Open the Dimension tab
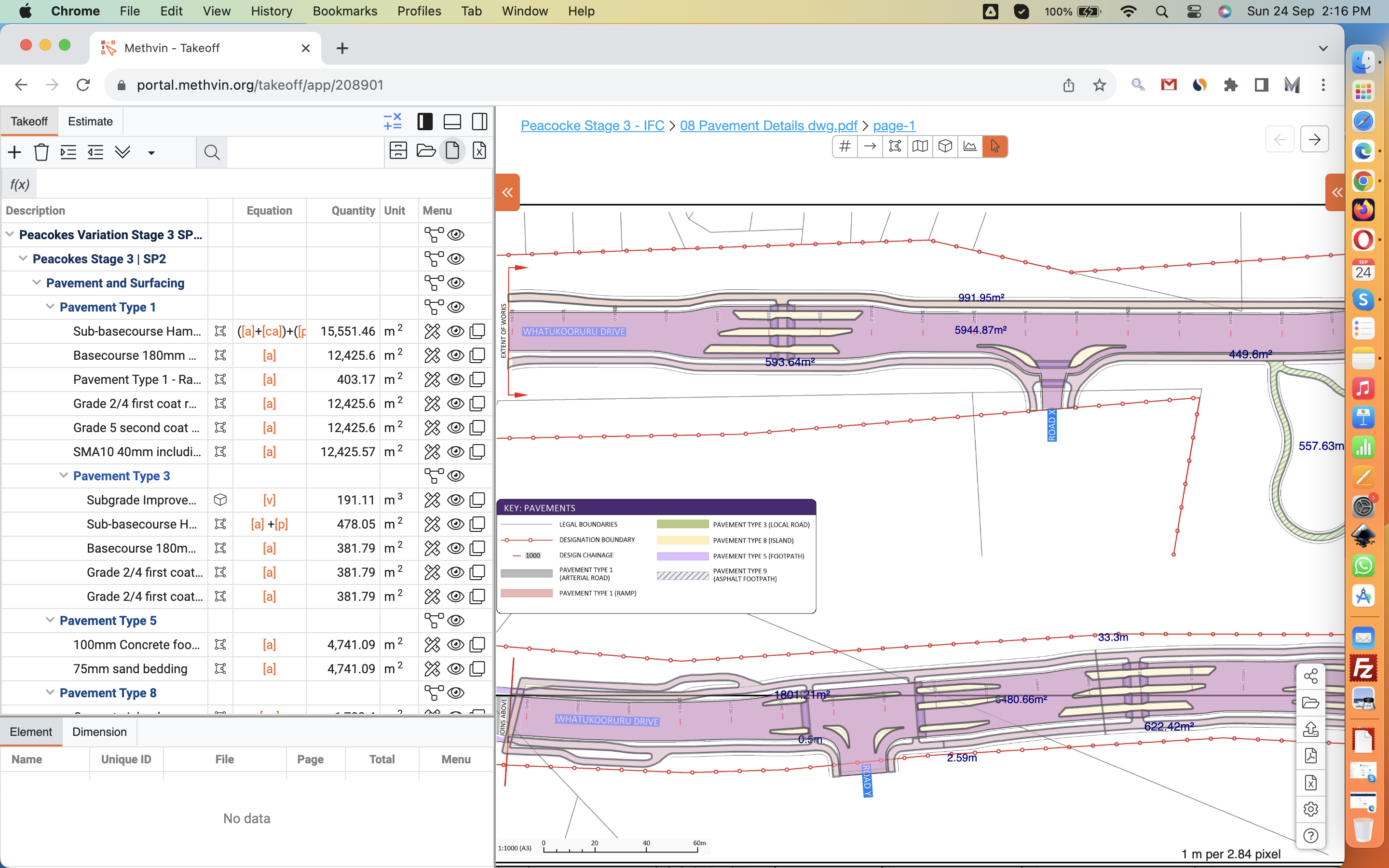 click(99, 732)
